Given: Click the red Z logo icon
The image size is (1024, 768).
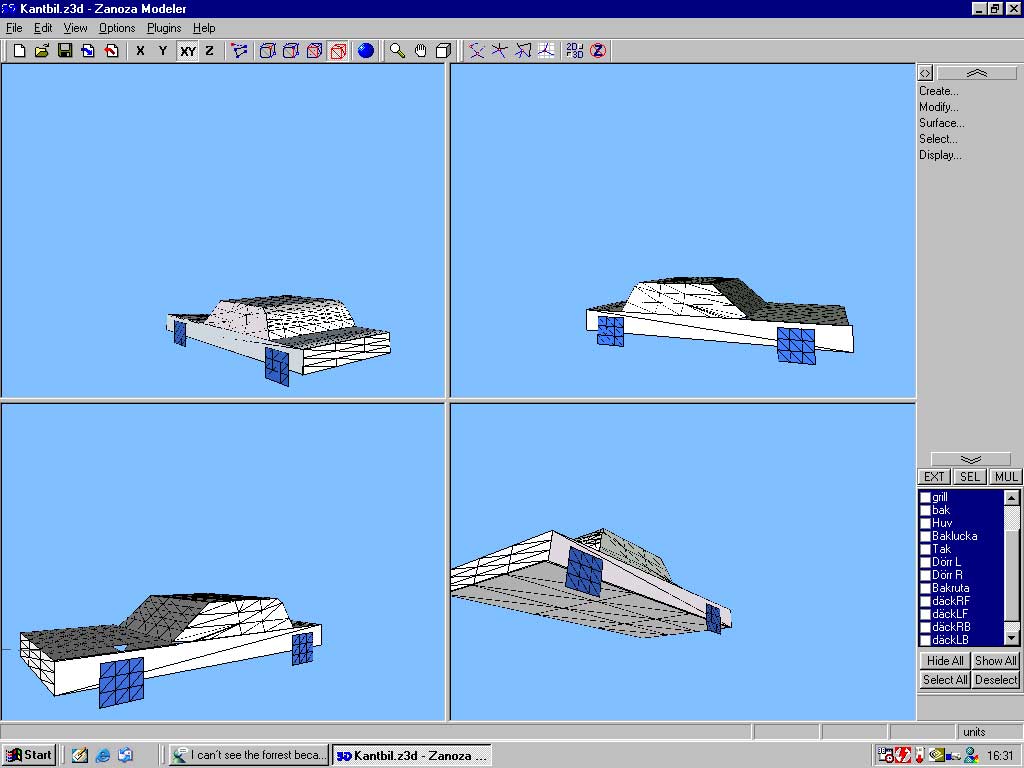Looking at the screenshot, I should 598,51.
